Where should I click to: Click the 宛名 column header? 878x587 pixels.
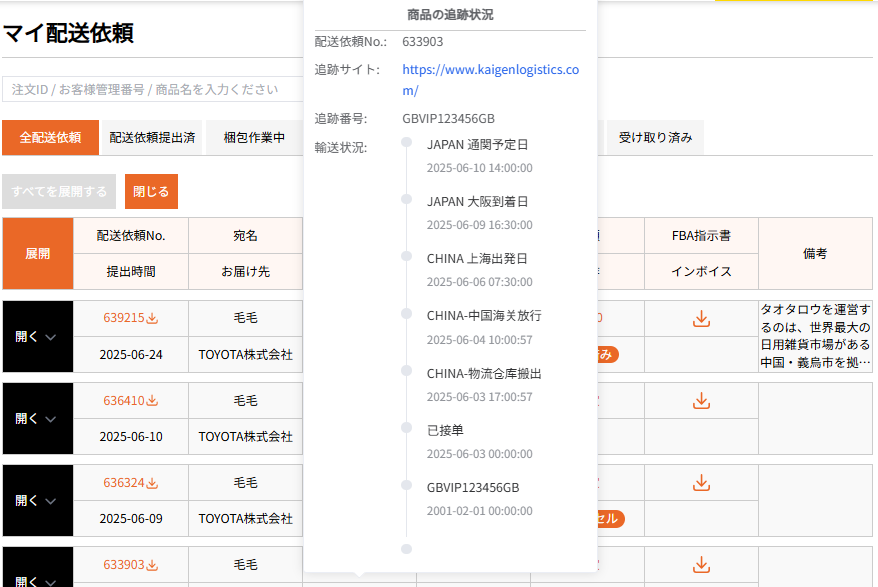click(x=245, y=236)
